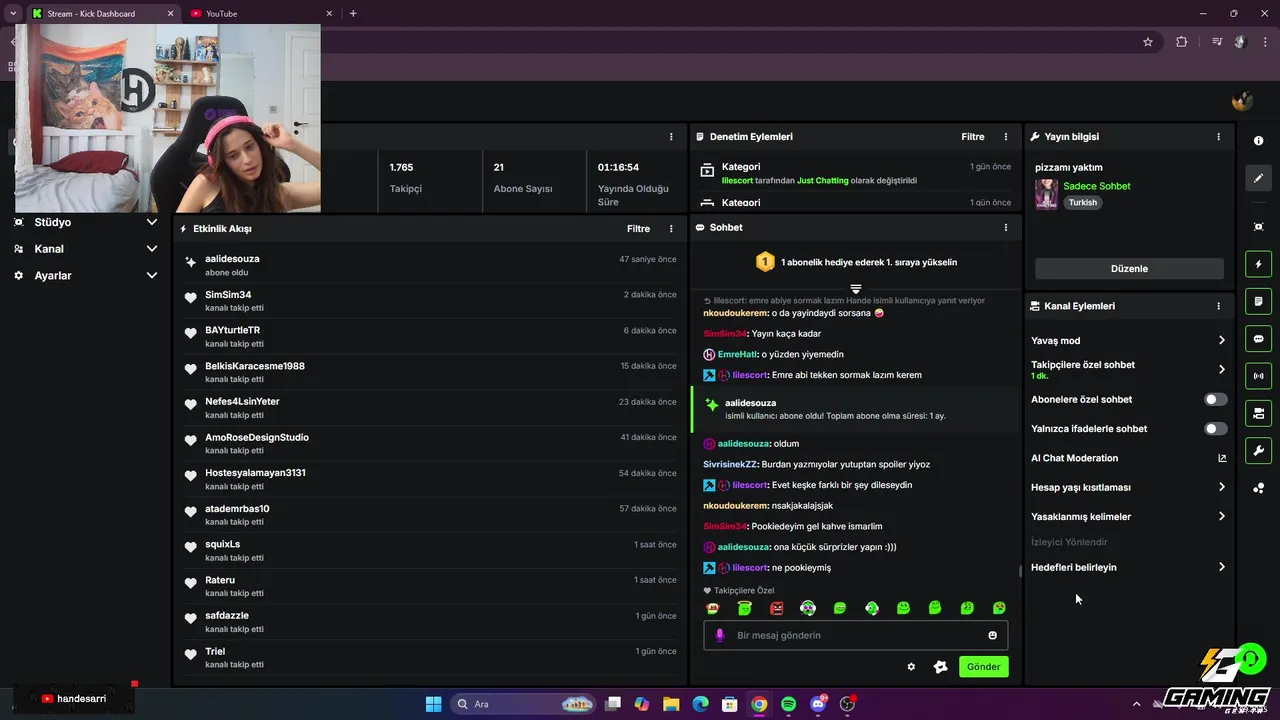
Task: Open File Explorer from the taskbar
Action: [671, 704]
